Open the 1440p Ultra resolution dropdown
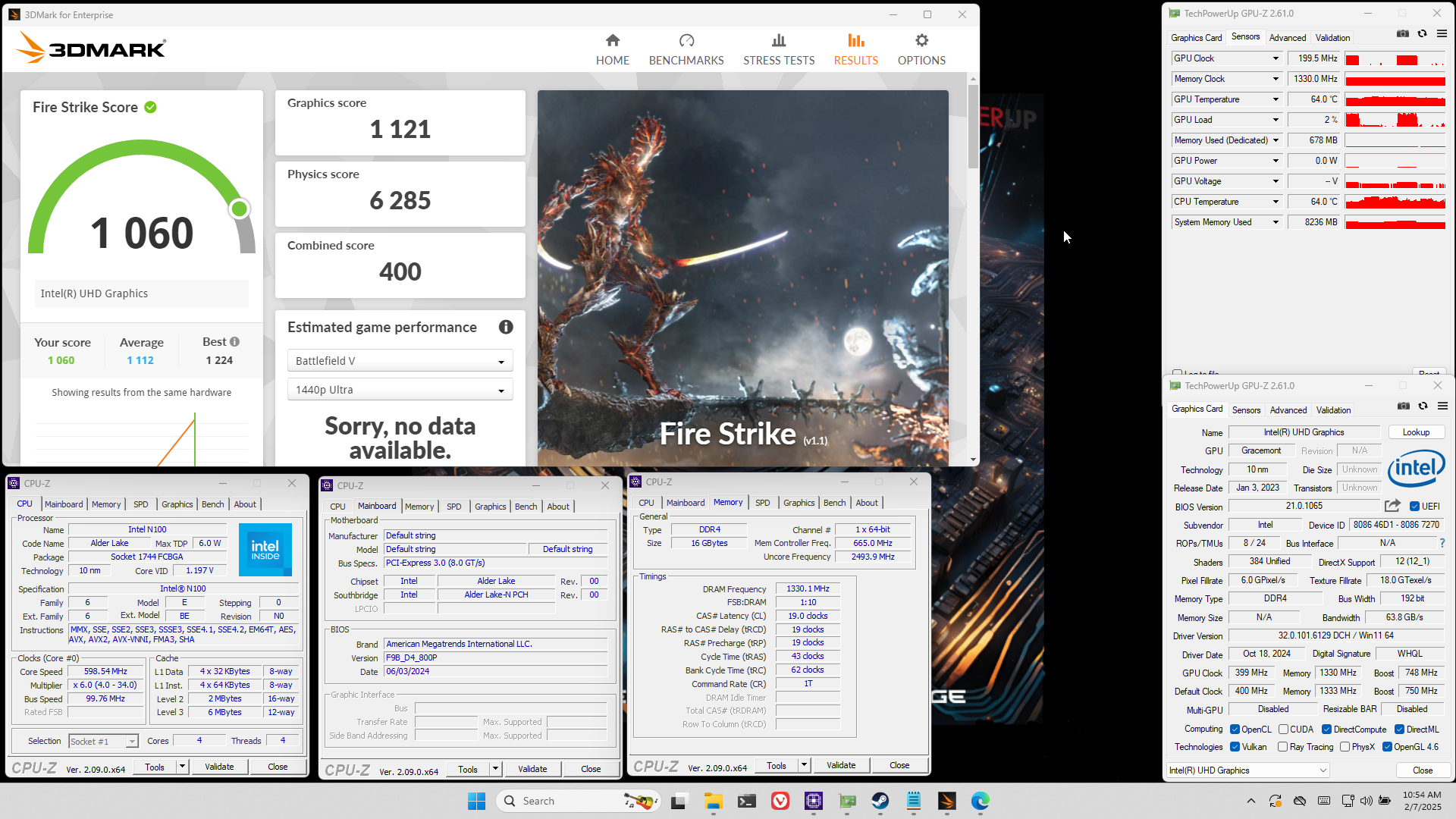Image resolution: width=1456 pixels, height=819 pixels. 400,390
